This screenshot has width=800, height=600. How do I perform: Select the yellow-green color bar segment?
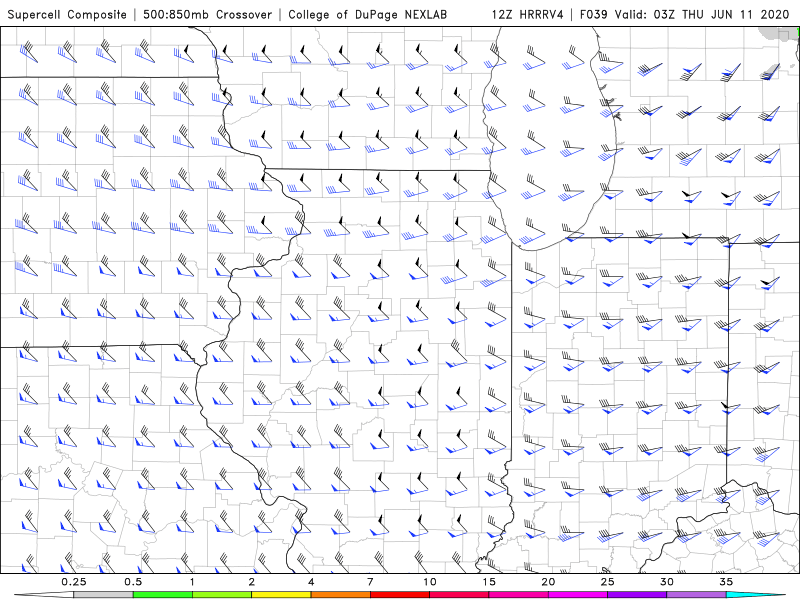coord(222,595)
